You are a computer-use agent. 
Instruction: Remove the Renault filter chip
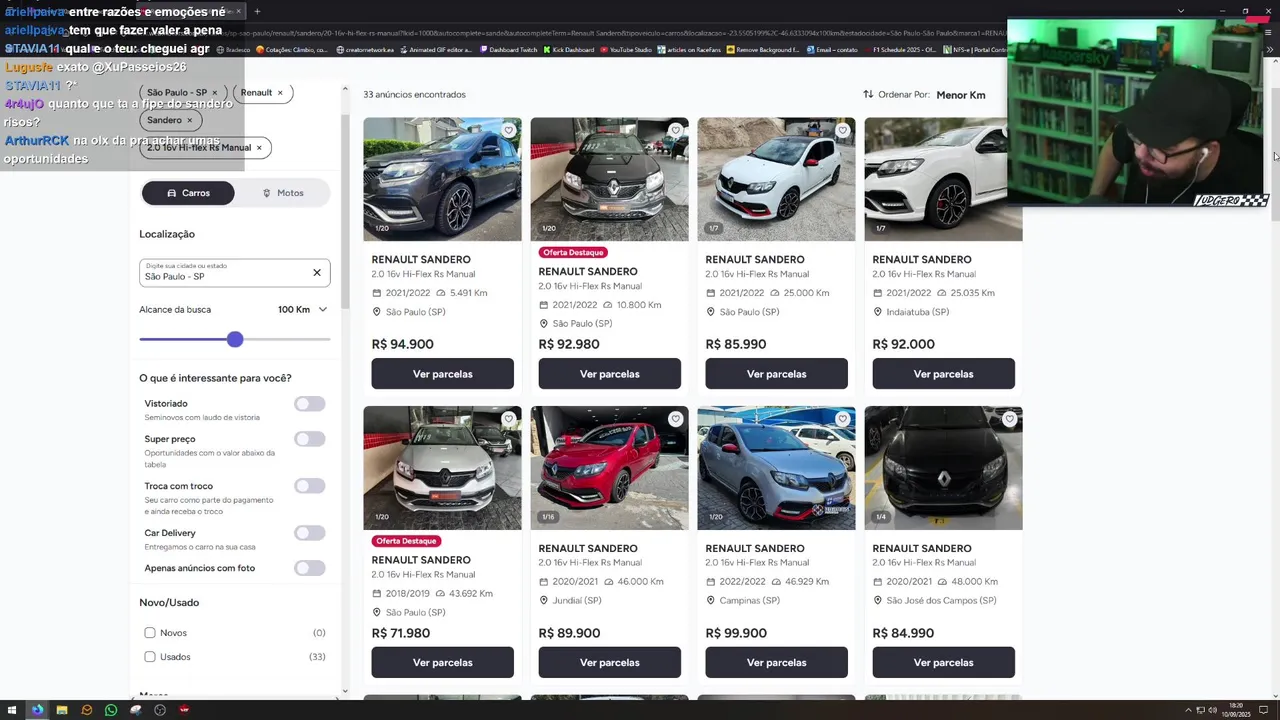[280, 93]
